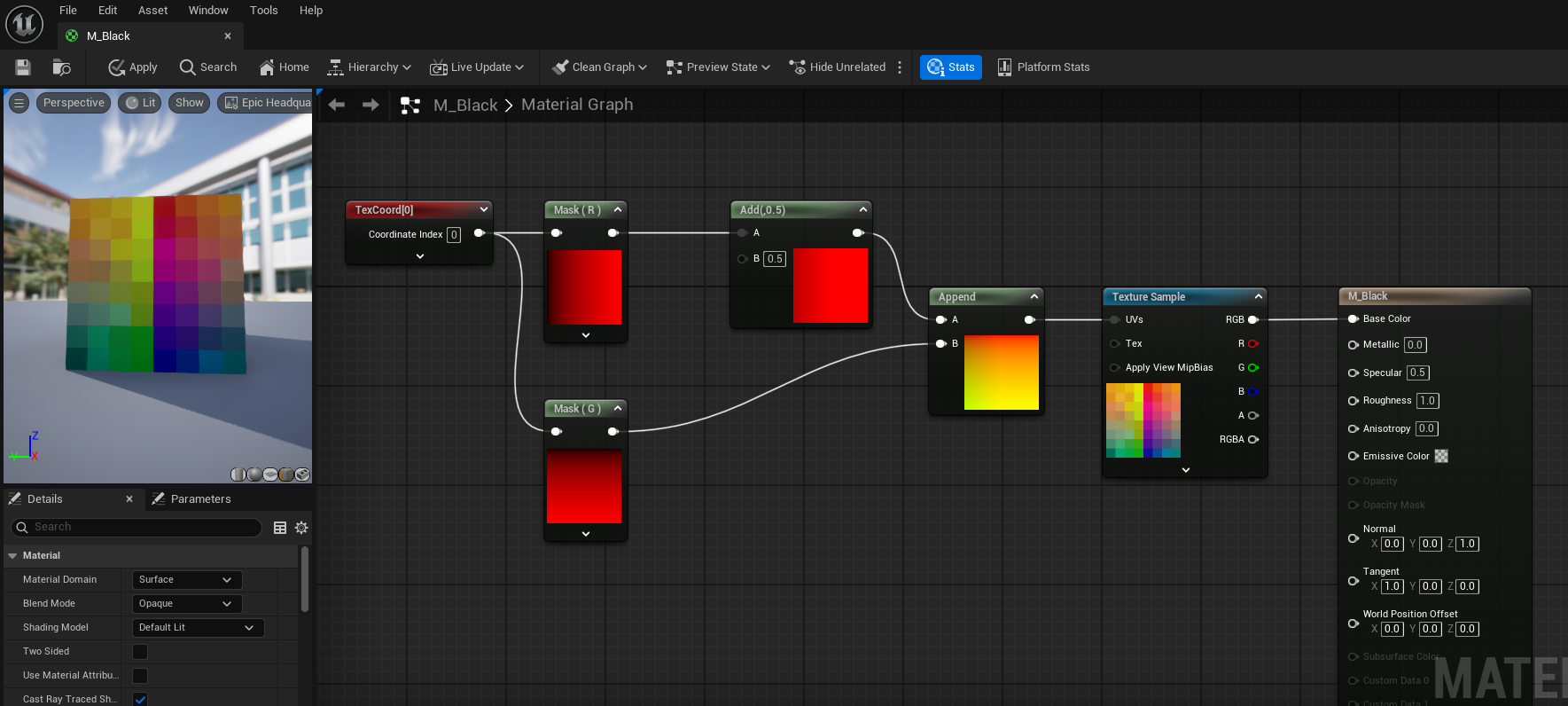Save the material with the floppy disk icon

(x=23, y=67)
